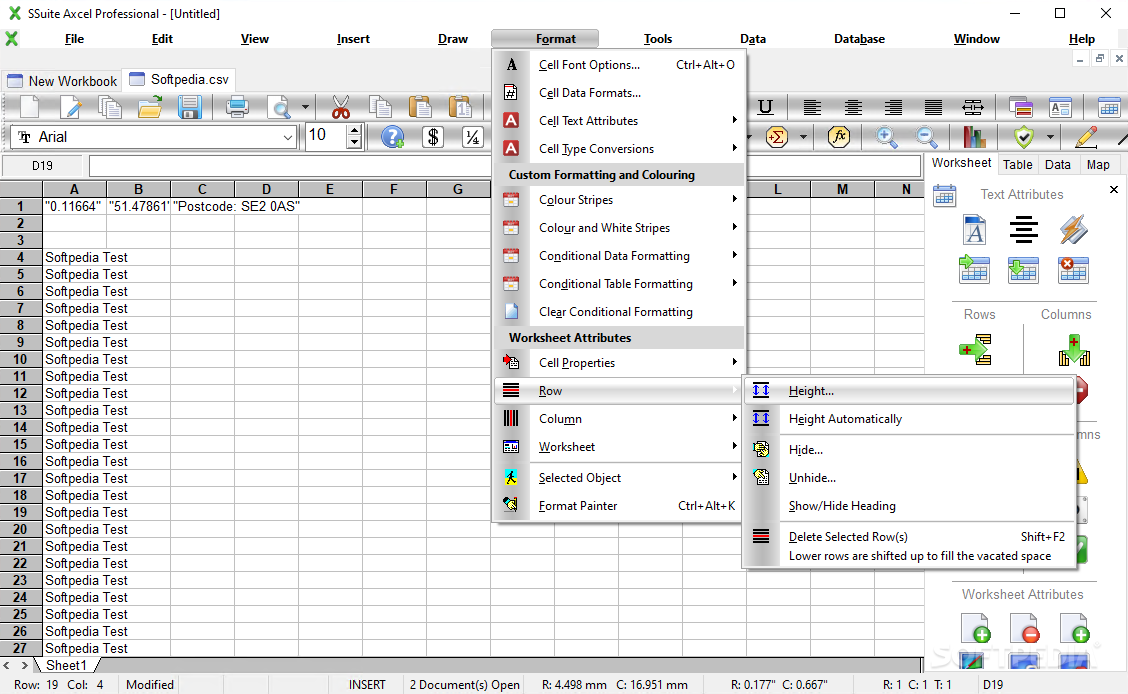The height and width of the screenshot is (694, 1128).
Task: Click the Zoom In magnifier icon
Action: point(886,137)
